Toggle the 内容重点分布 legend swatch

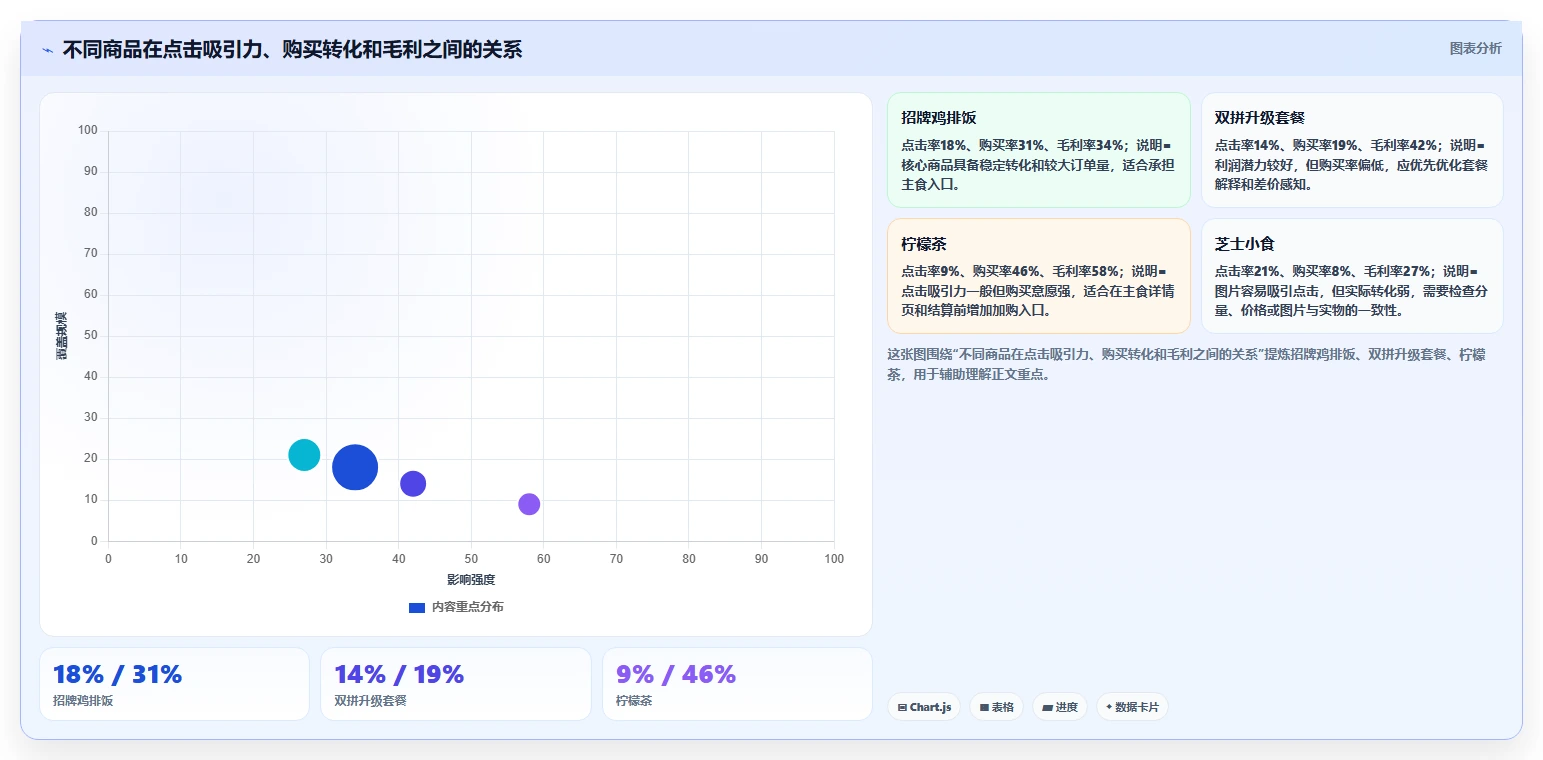(x=417, y=607)
